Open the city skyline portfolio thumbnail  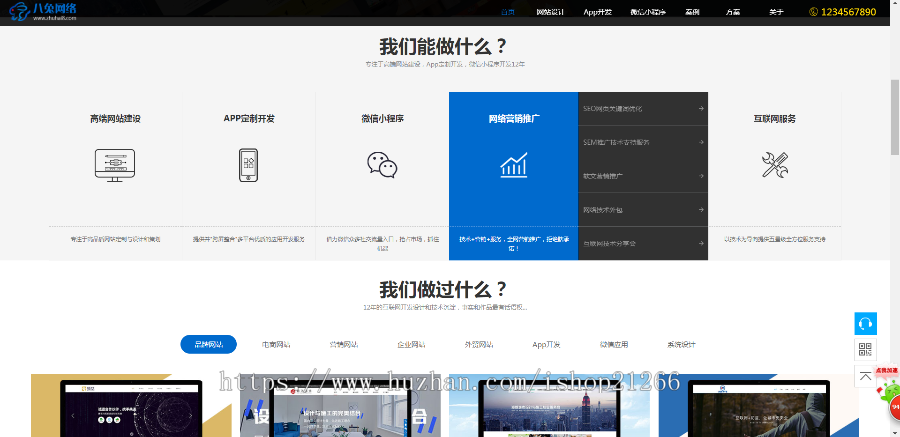[x=549, y=405]
